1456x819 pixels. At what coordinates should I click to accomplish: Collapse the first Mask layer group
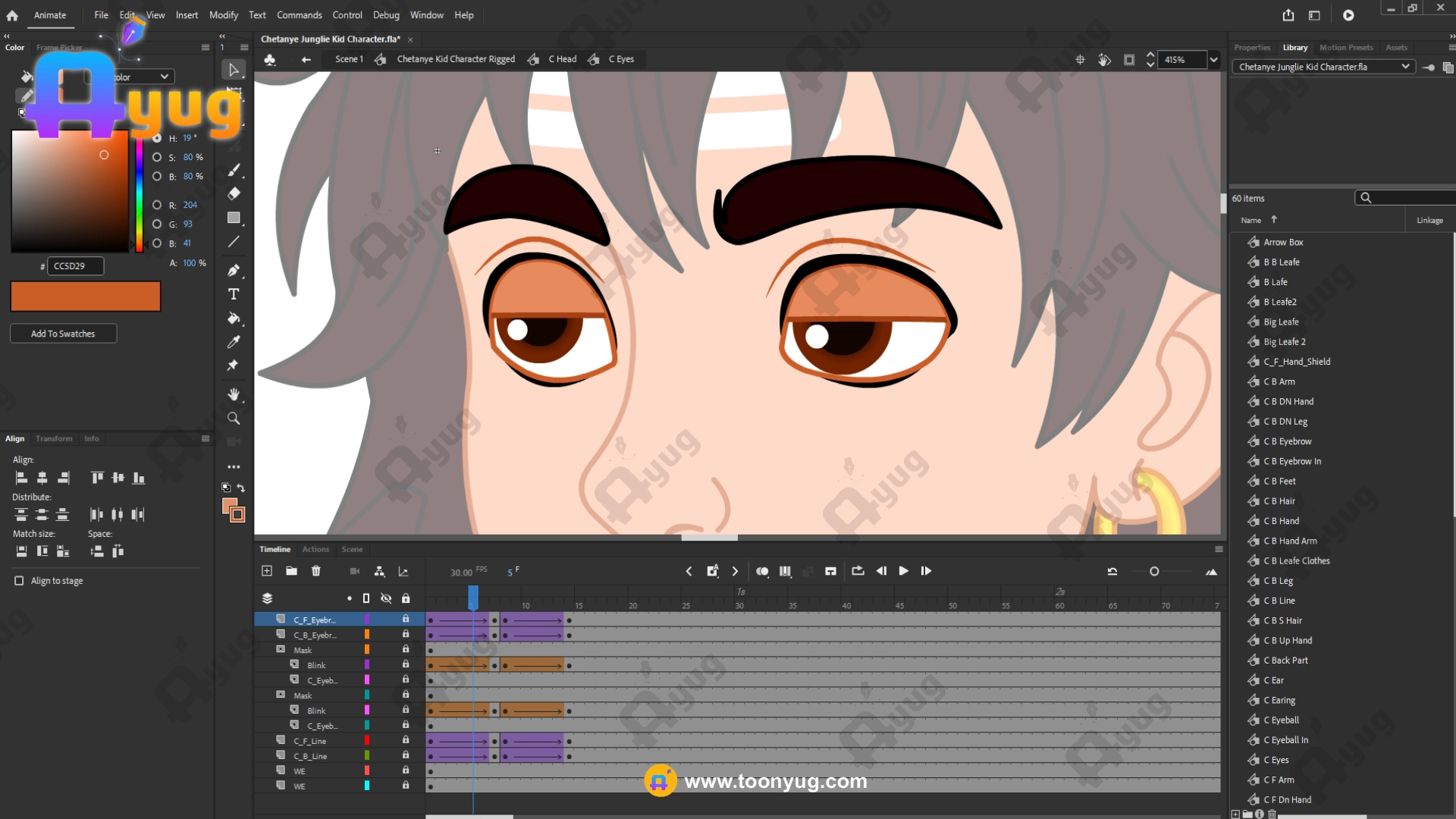(x=281, y=650)
